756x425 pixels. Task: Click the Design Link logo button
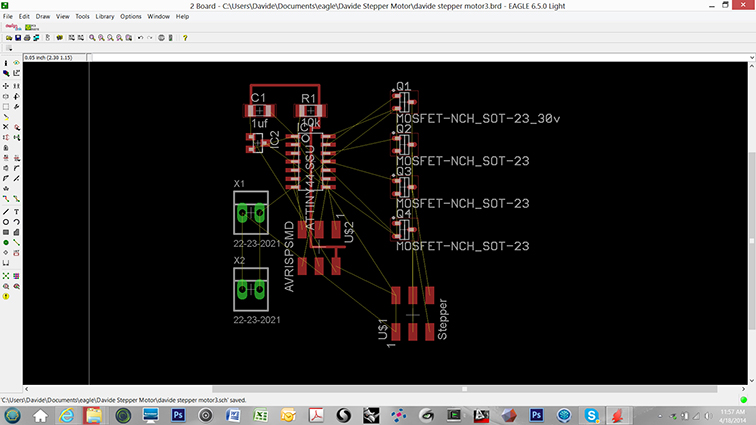(13, 27)
